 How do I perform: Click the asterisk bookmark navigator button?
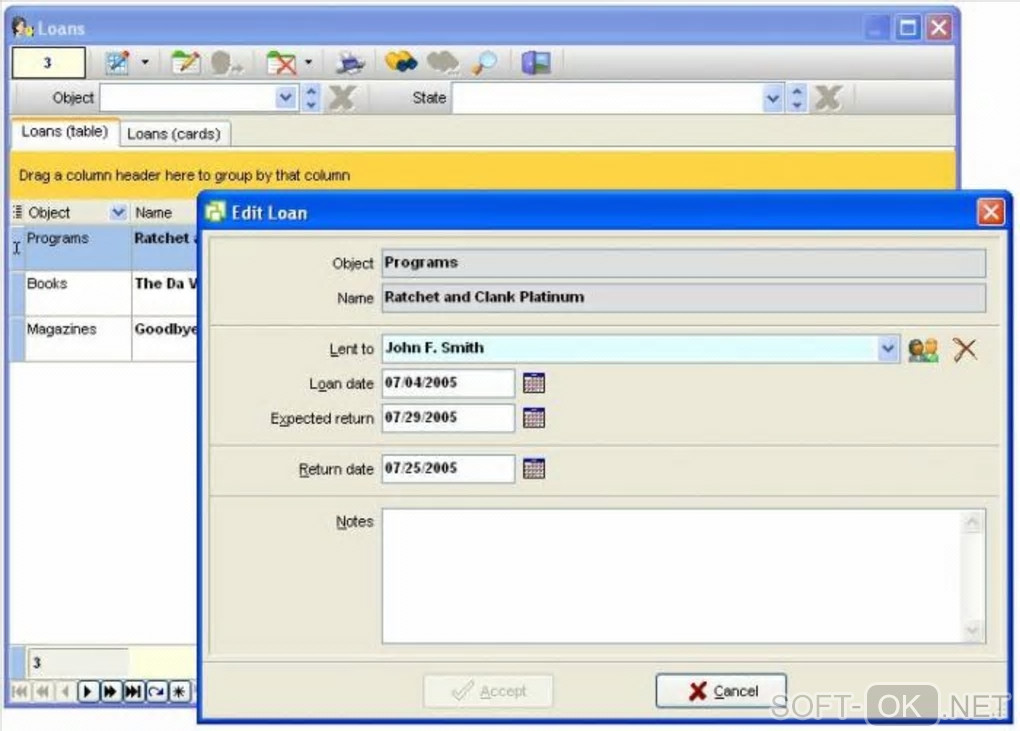click(x=178, y=691)
